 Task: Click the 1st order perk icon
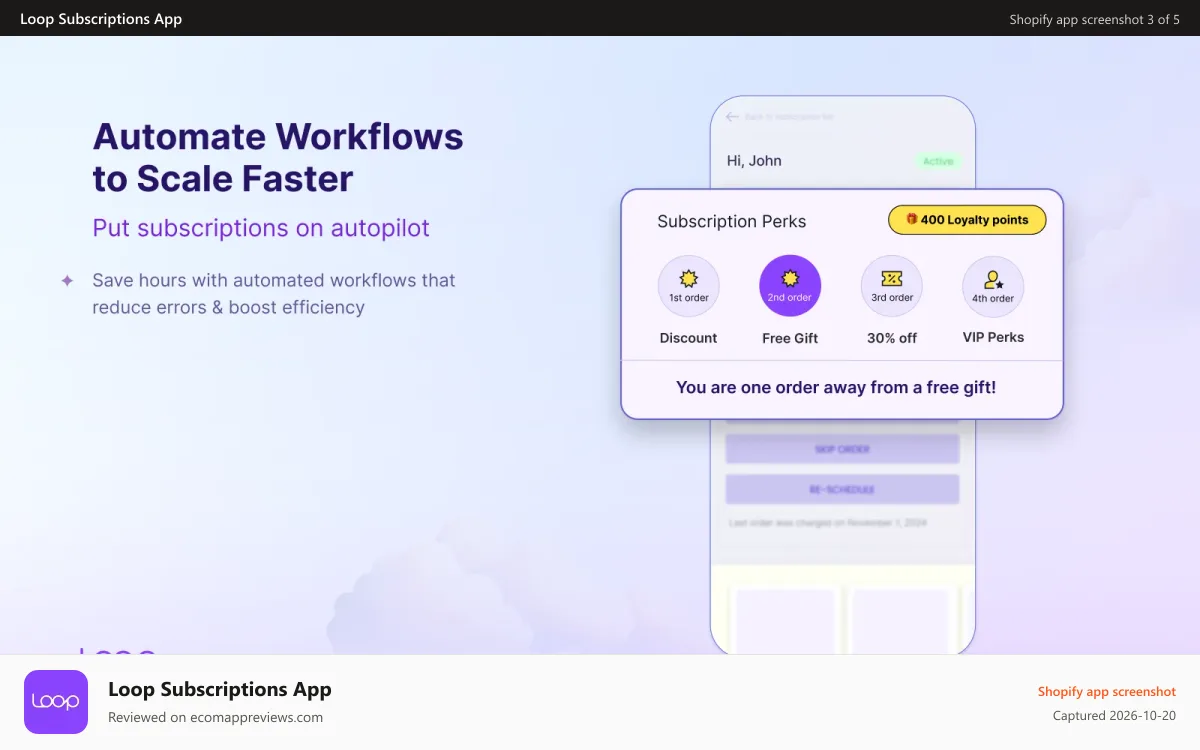pyautogui.click(x=689, y=286)
